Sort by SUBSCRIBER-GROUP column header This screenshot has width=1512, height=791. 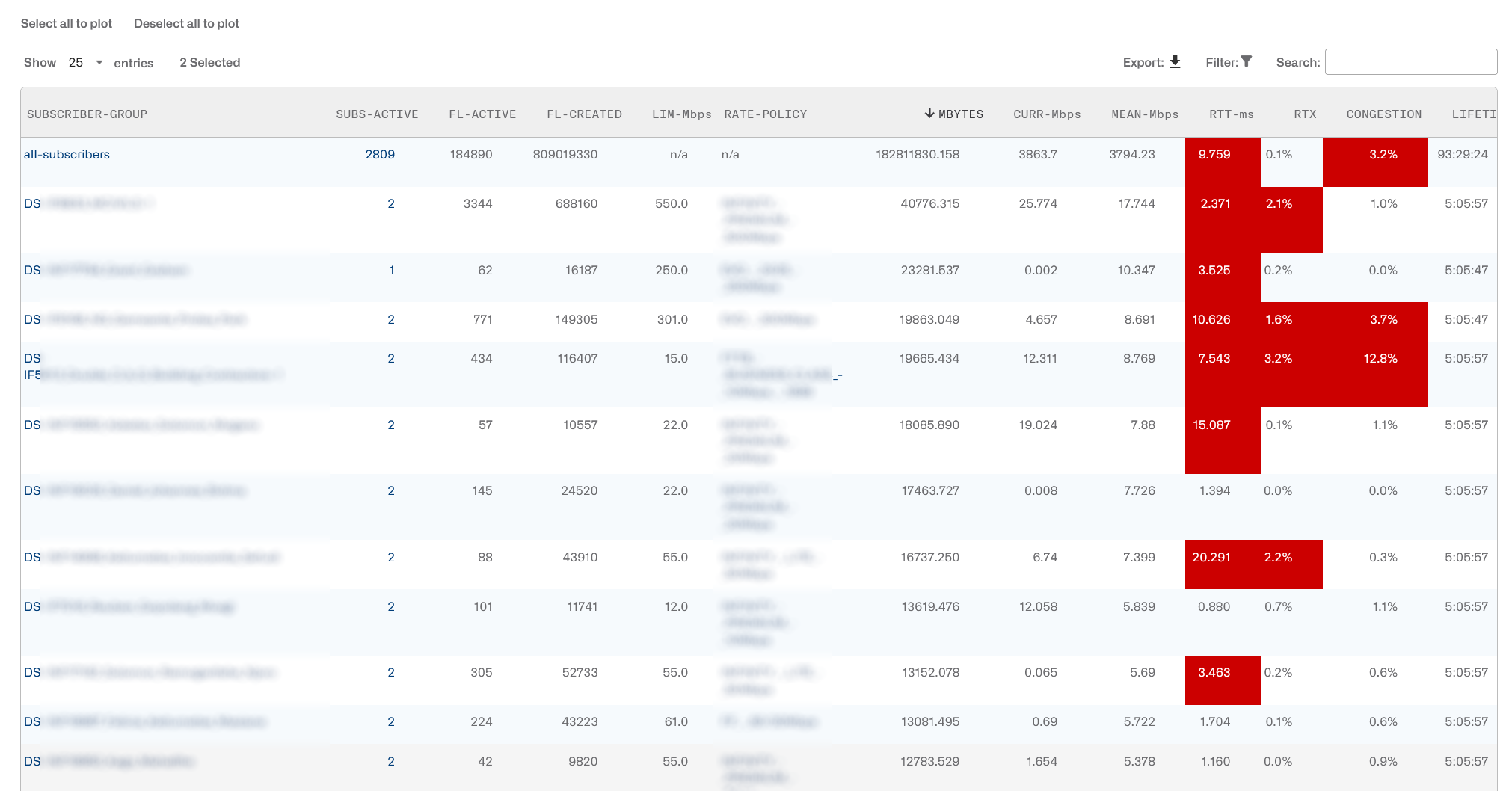coord(87,114)
